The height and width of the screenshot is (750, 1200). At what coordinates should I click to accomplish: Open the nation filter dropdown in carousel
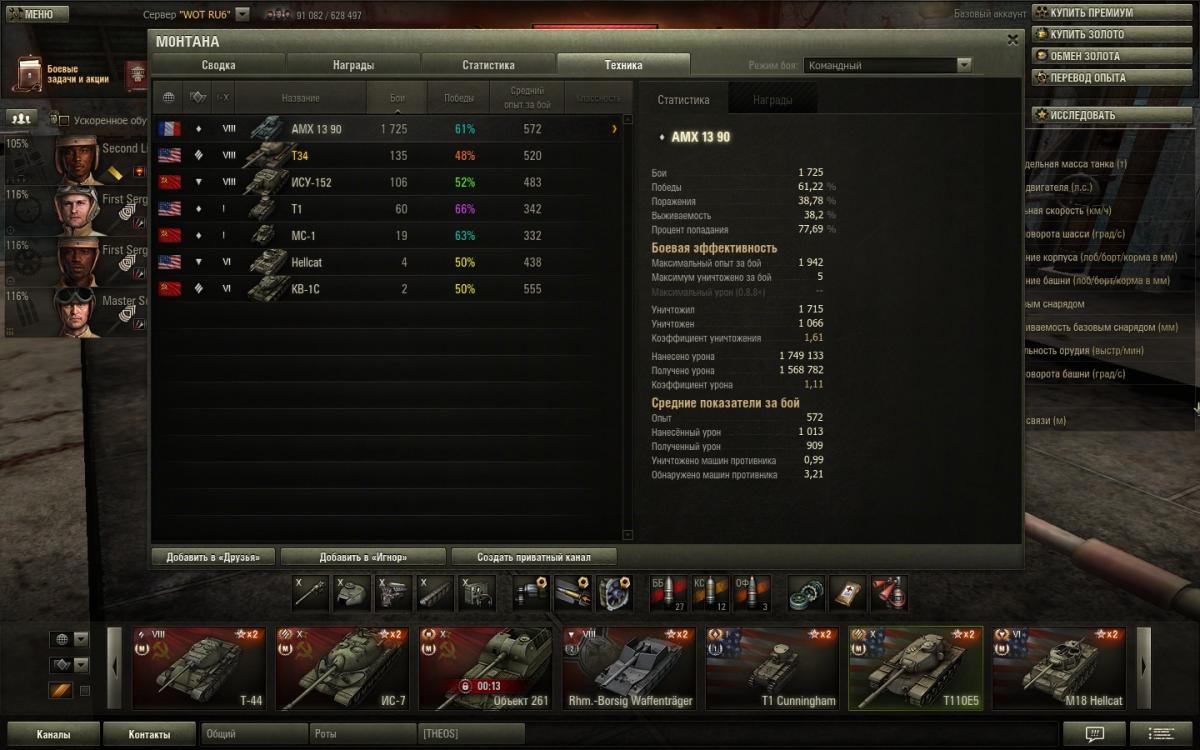[x=71, y=640]
